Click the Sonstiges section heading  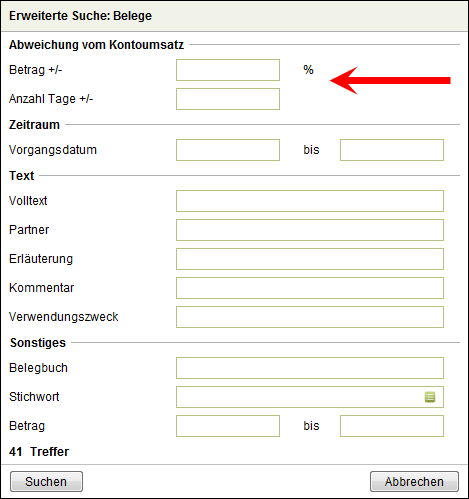[x=38, y=343]
